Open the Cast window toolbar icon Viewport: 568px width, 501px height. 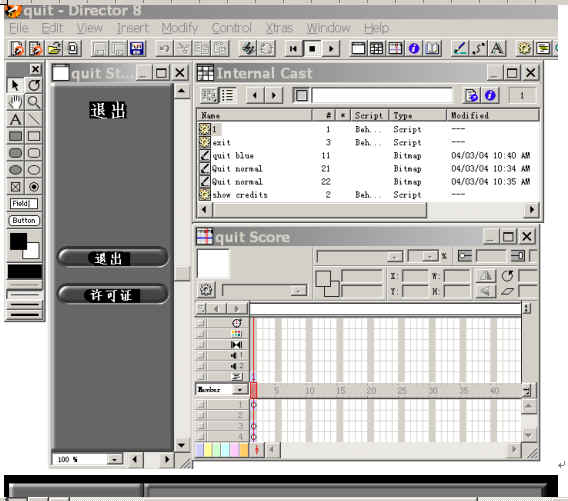coord(377,48)
